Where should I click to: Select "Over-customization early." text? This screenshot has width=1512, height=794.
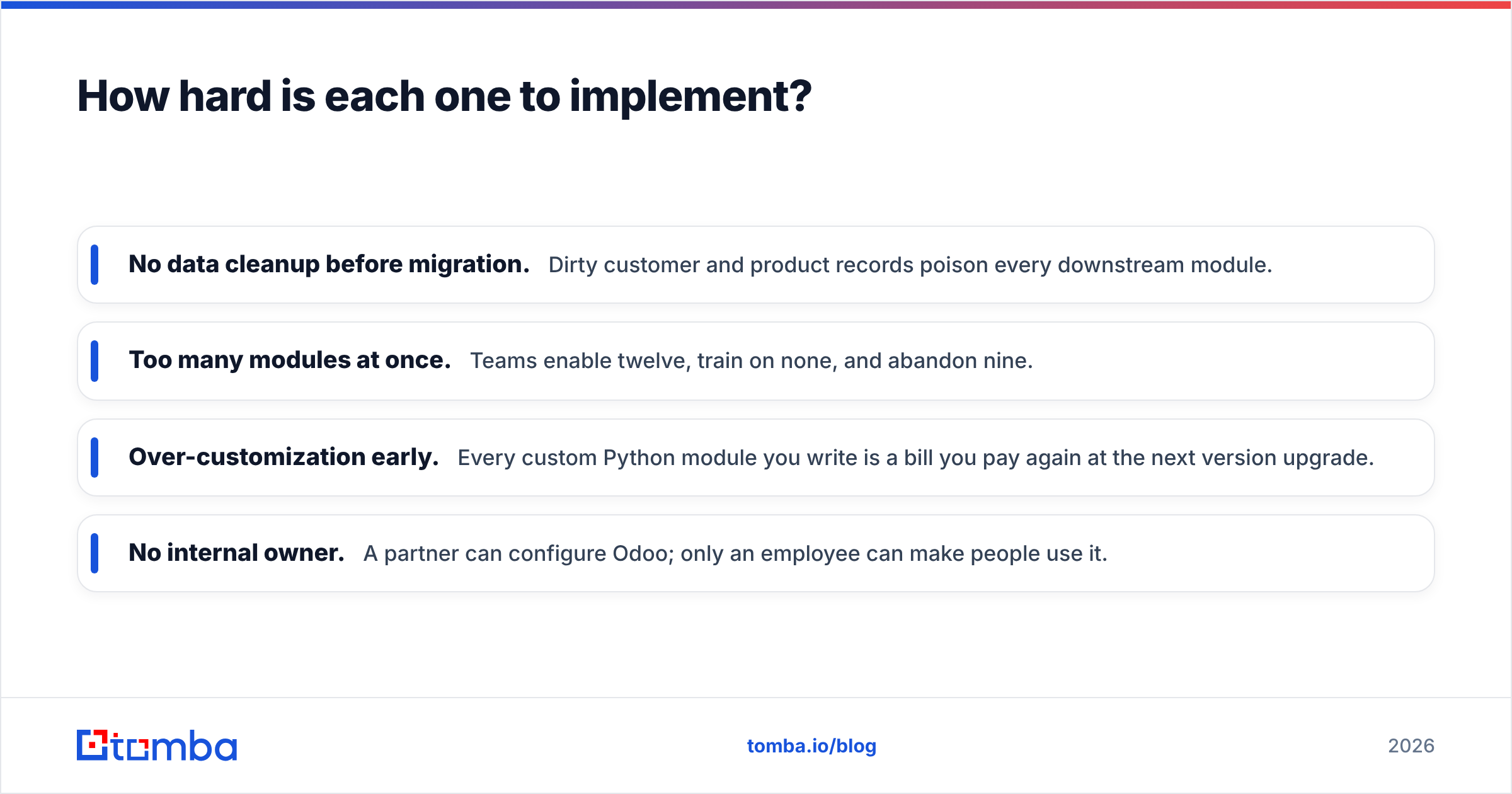coord(283,457)
